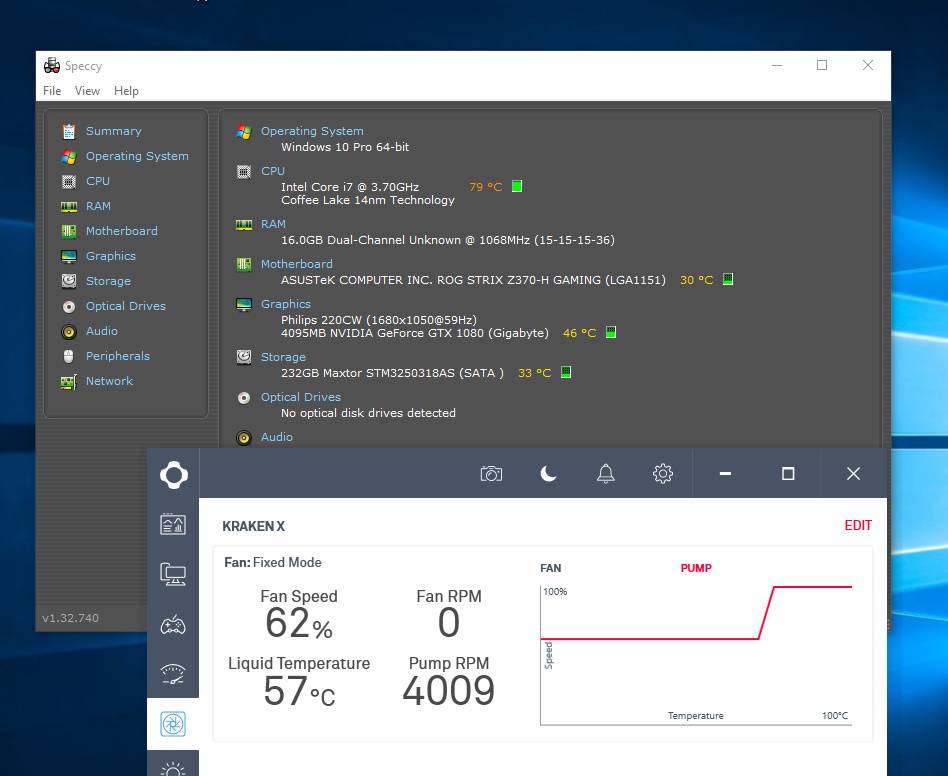Click the CPU temperature reading 79 °C

tap(486, 187)
